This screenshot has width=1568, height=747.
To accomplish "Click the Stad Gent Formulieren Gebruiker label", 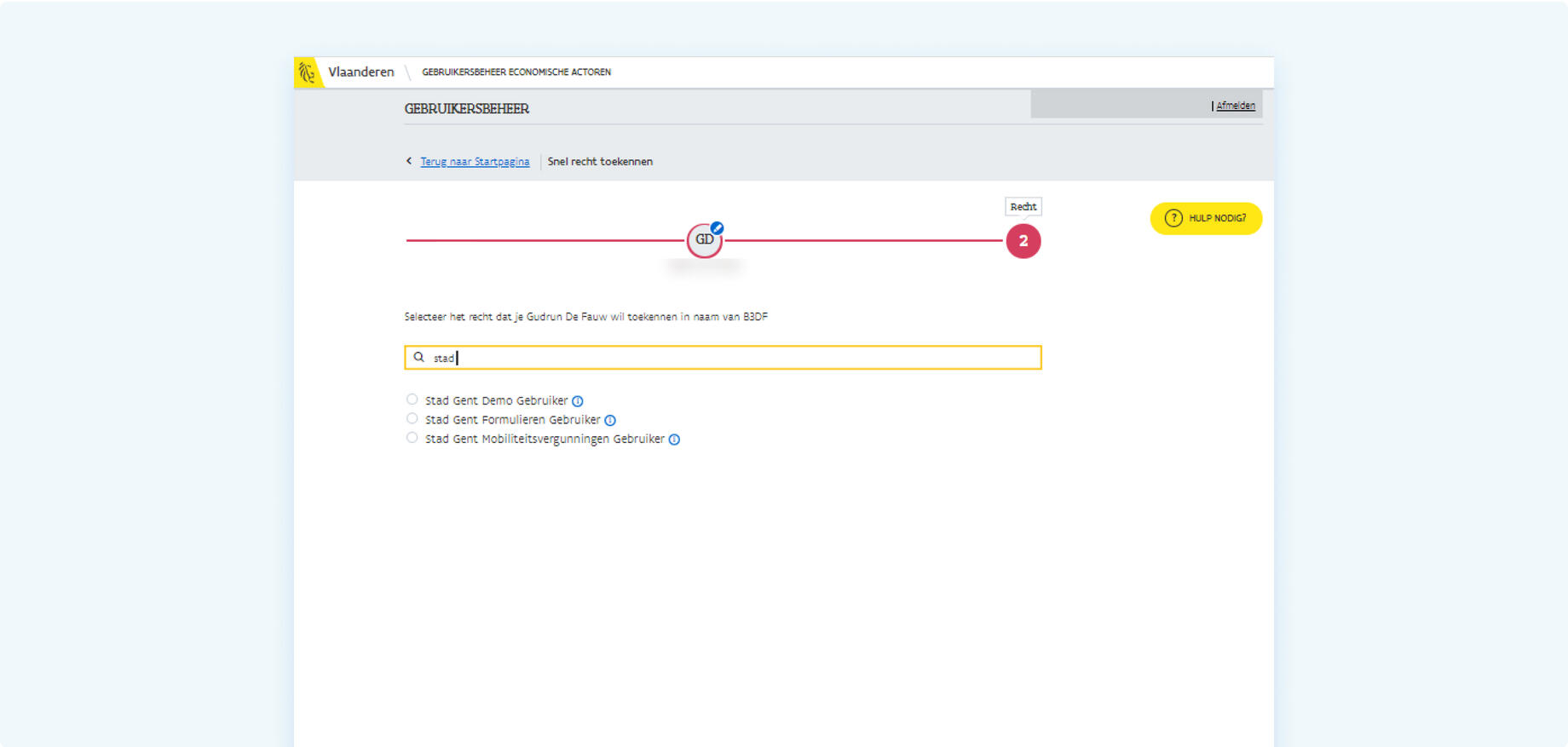I will click(513, 420).
